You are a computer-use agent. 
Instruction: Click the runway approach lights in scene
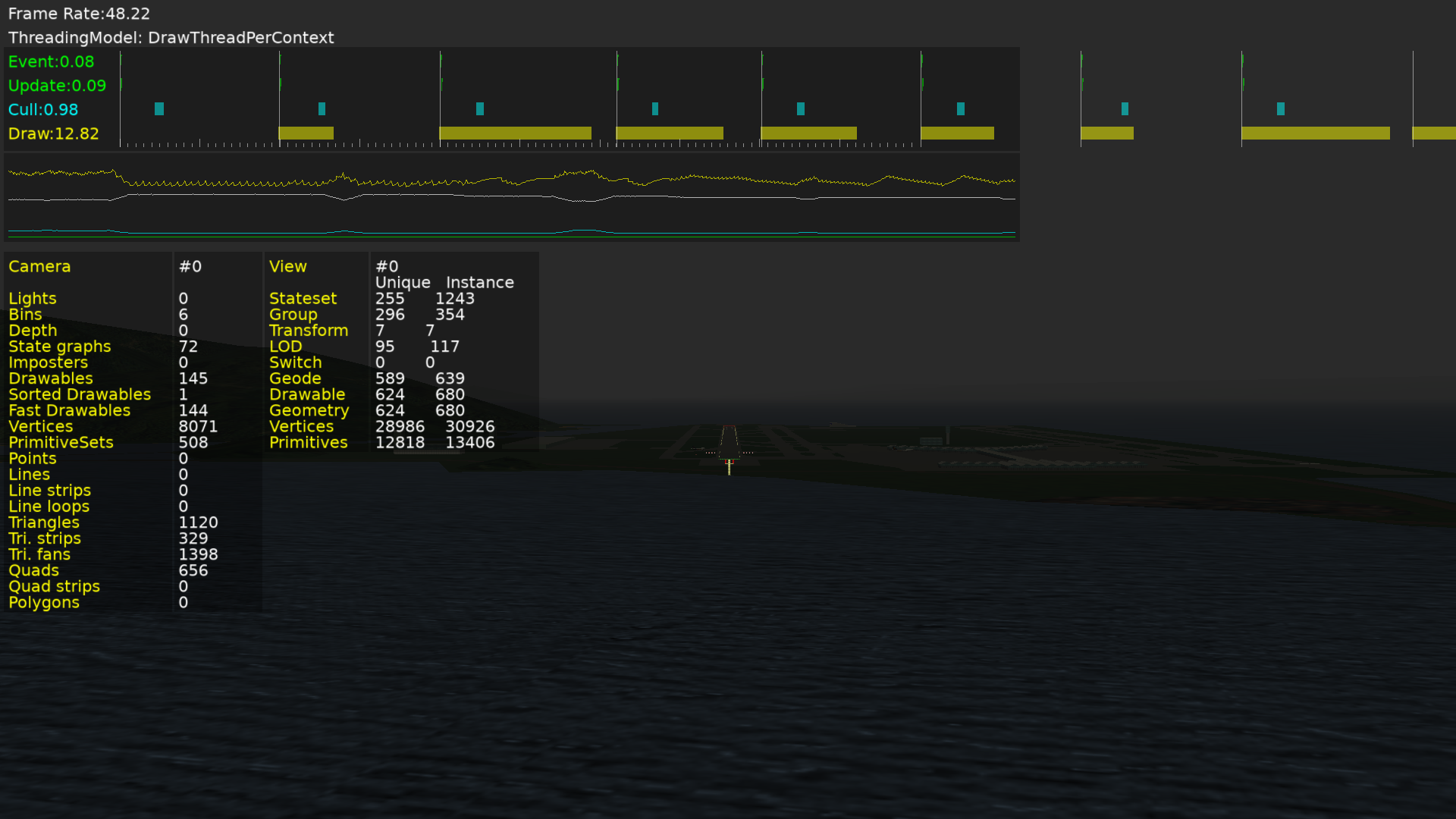click(729, 464)
